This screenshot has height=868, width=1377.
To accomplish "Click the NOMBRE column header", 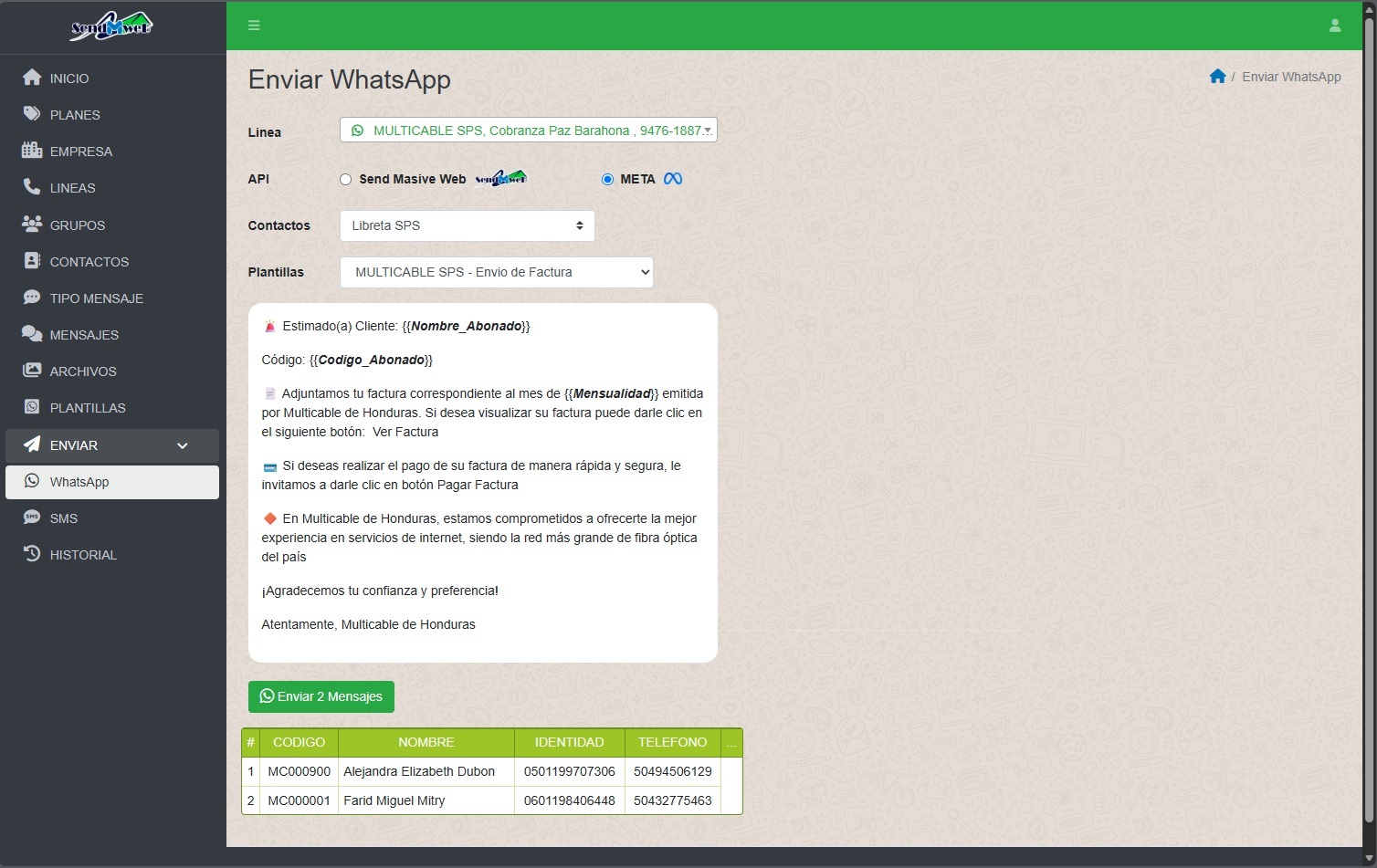I will coord(426,742).
